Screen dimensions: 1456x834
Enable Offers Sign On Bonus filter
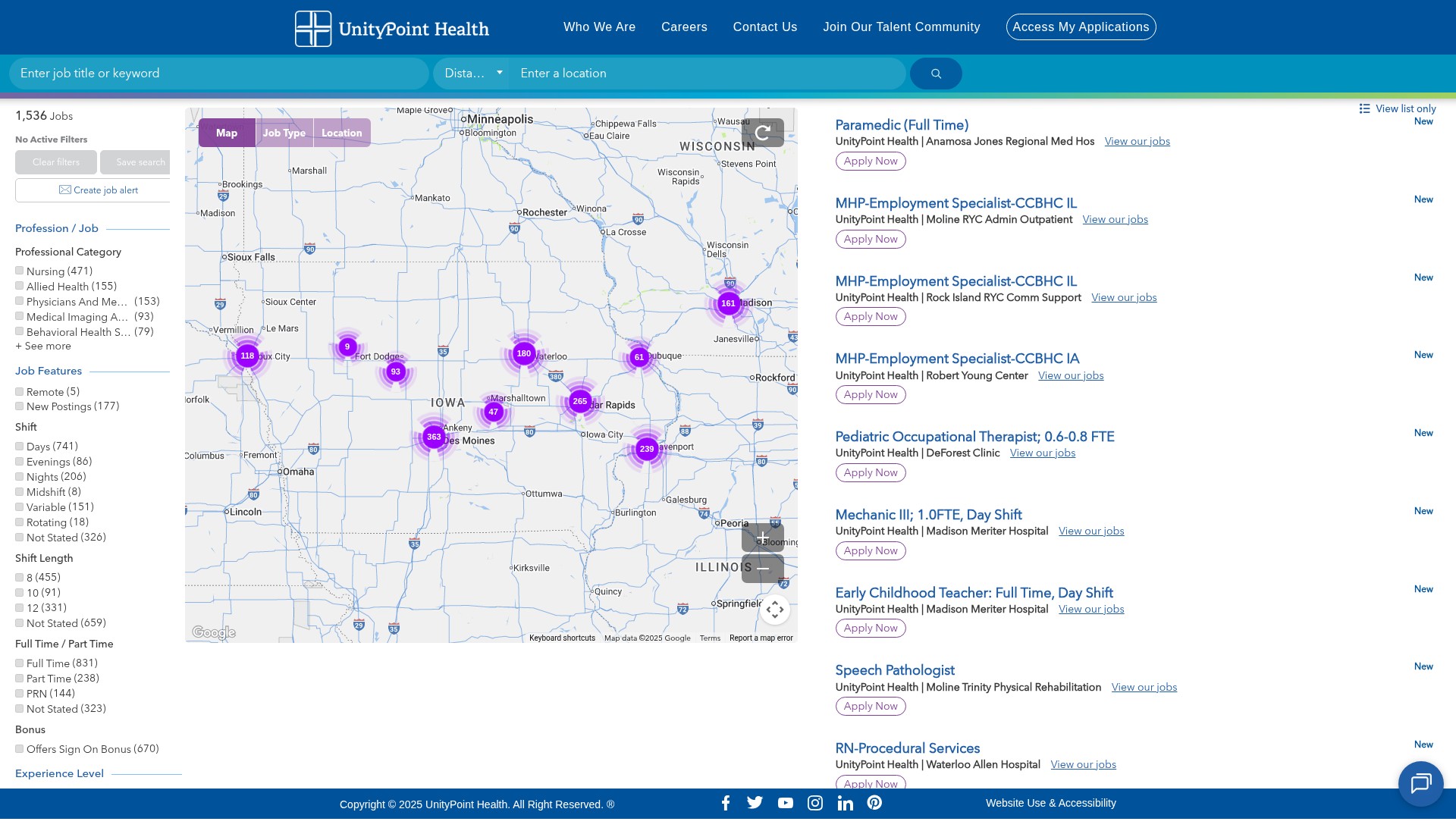[x=20, y=748]
